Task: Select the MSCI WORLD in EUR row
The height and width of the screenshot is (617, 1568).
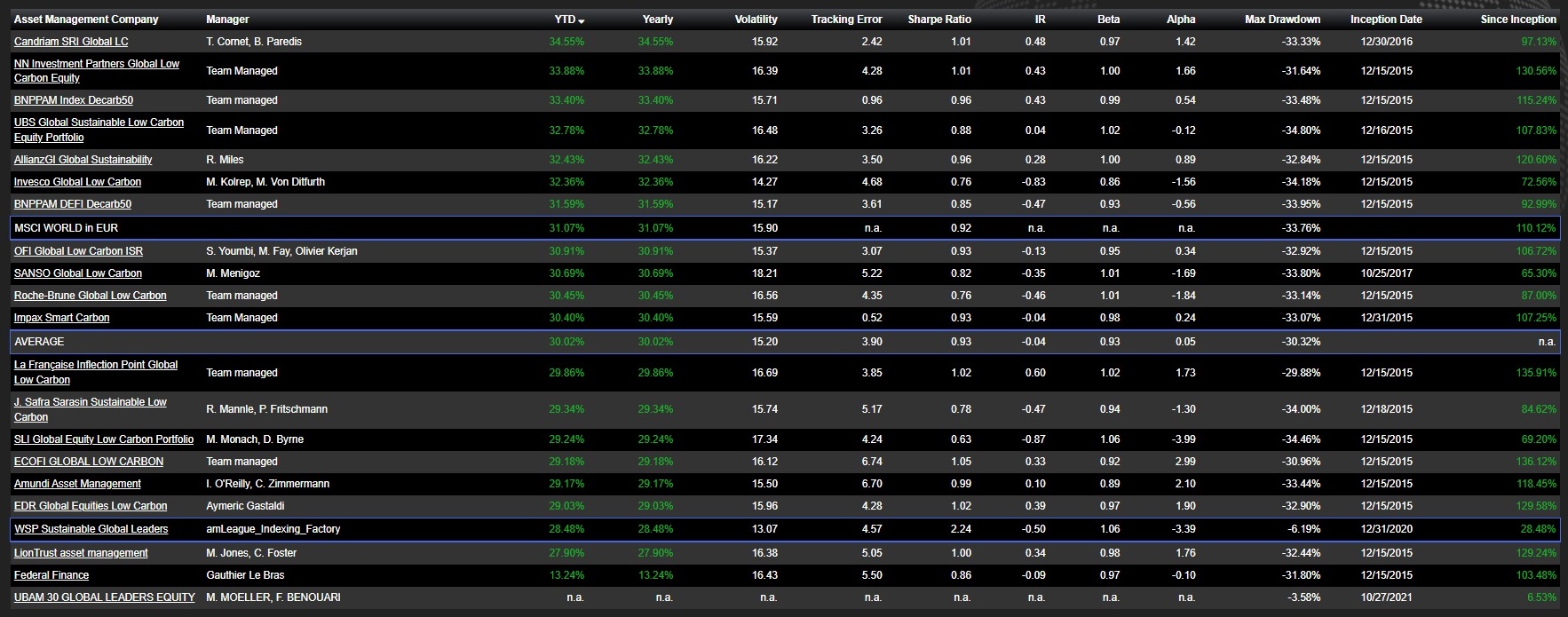Action: pyautogui.click(x=784, y=228)
